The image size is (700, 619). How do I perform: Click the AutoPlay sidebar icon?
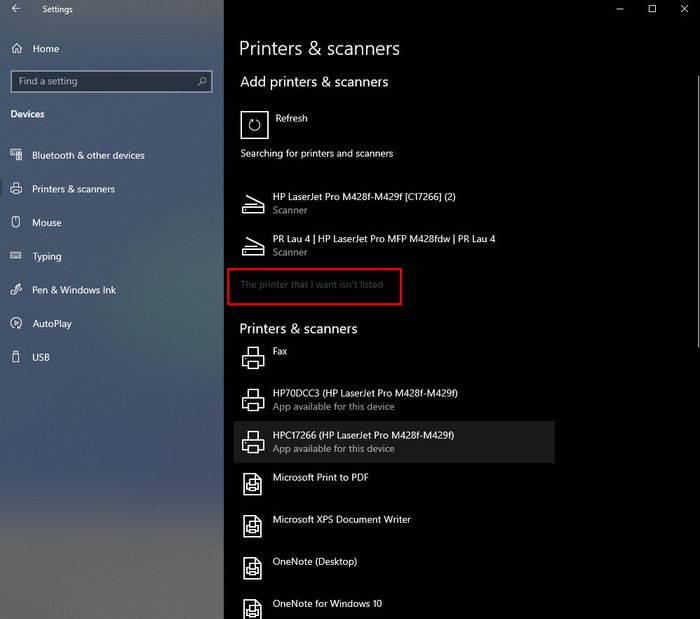[x=16, y=323]
